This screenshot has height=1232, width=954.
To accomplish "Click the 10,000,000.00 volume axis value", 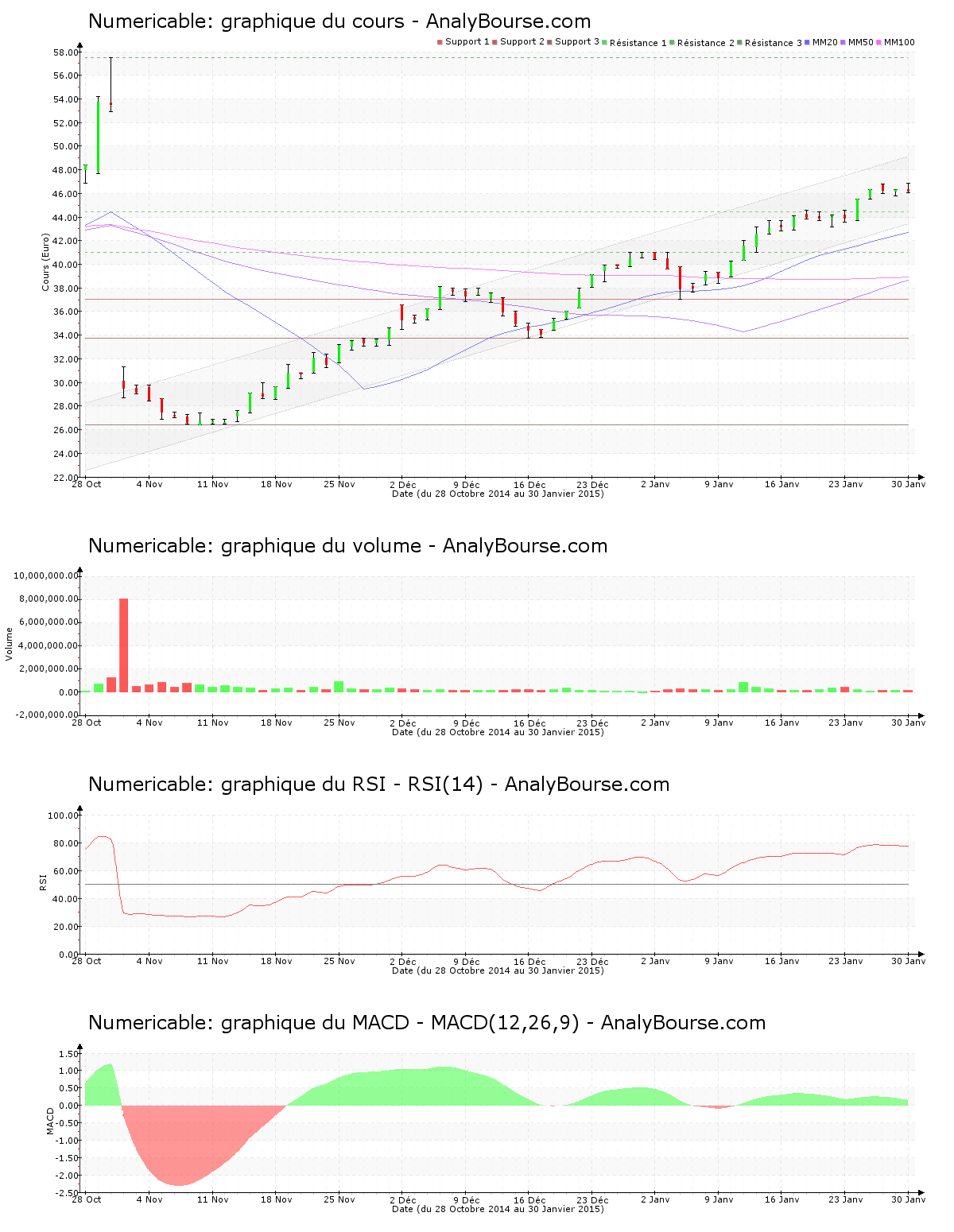I will 46,575.
